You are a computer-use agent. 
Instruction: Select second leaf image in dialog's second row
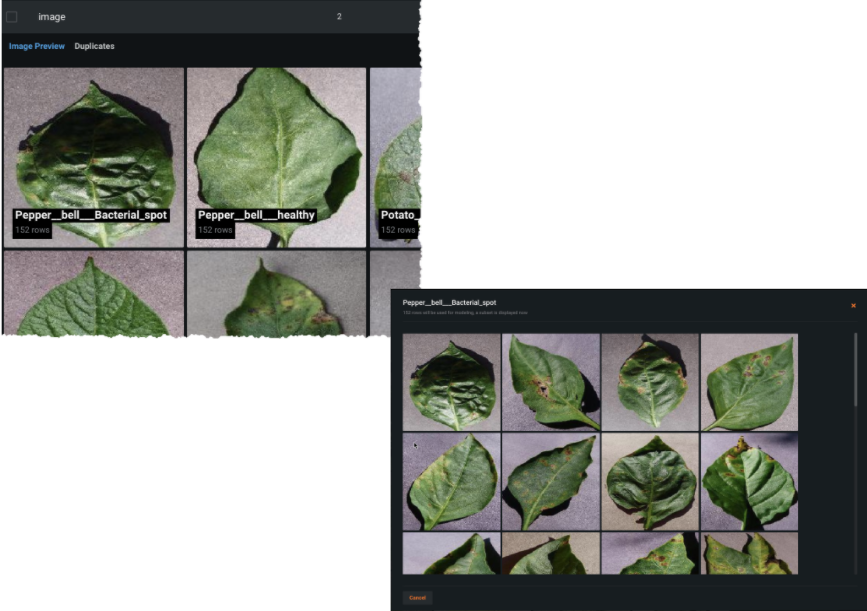551,481
